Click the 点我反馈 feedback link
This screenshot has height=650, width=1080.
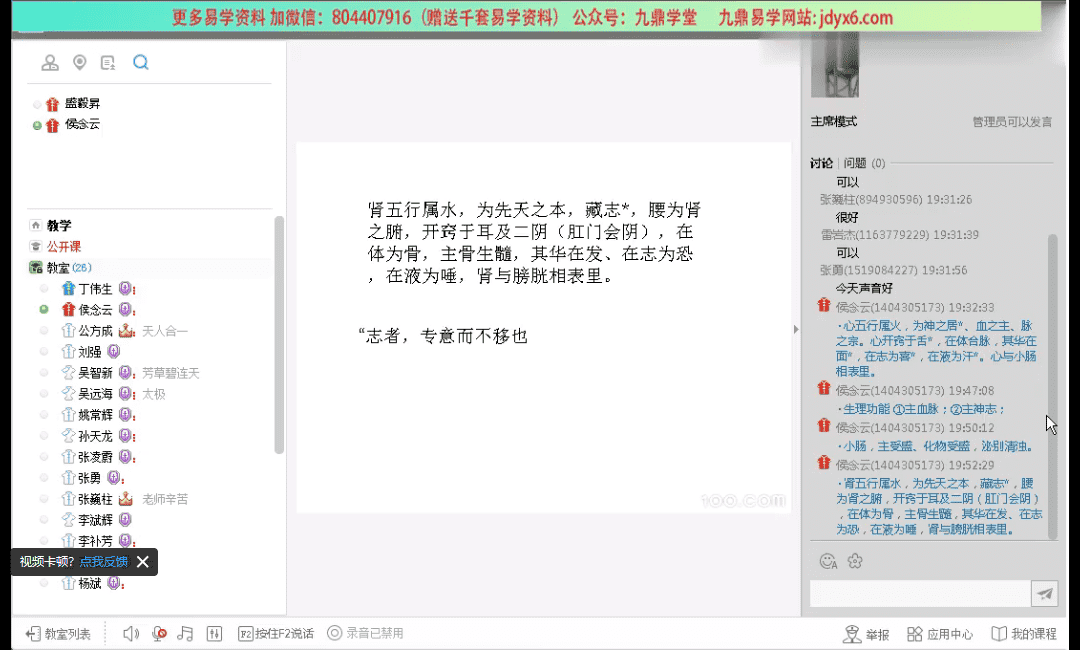[104, 562]
